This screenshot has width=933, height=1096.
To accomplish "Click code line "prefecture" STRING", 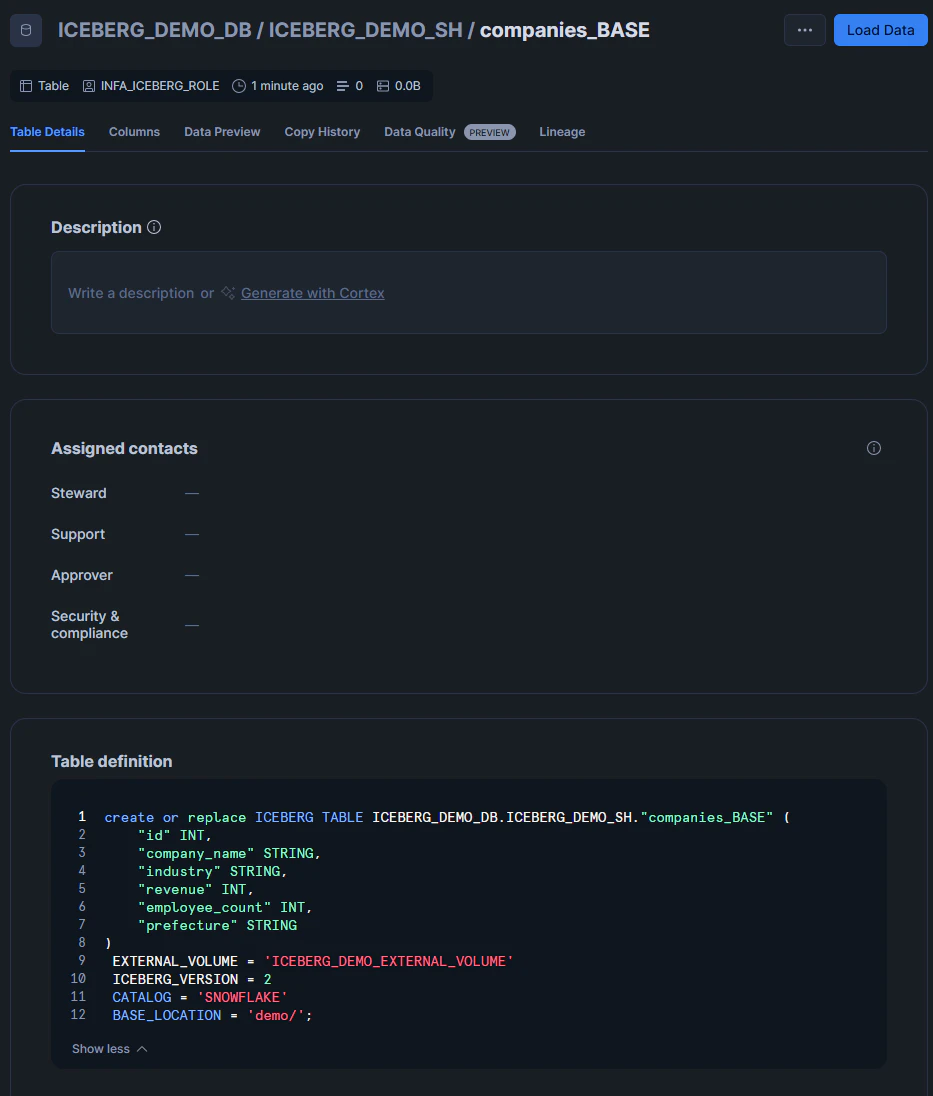I will [x=217, y=925].
